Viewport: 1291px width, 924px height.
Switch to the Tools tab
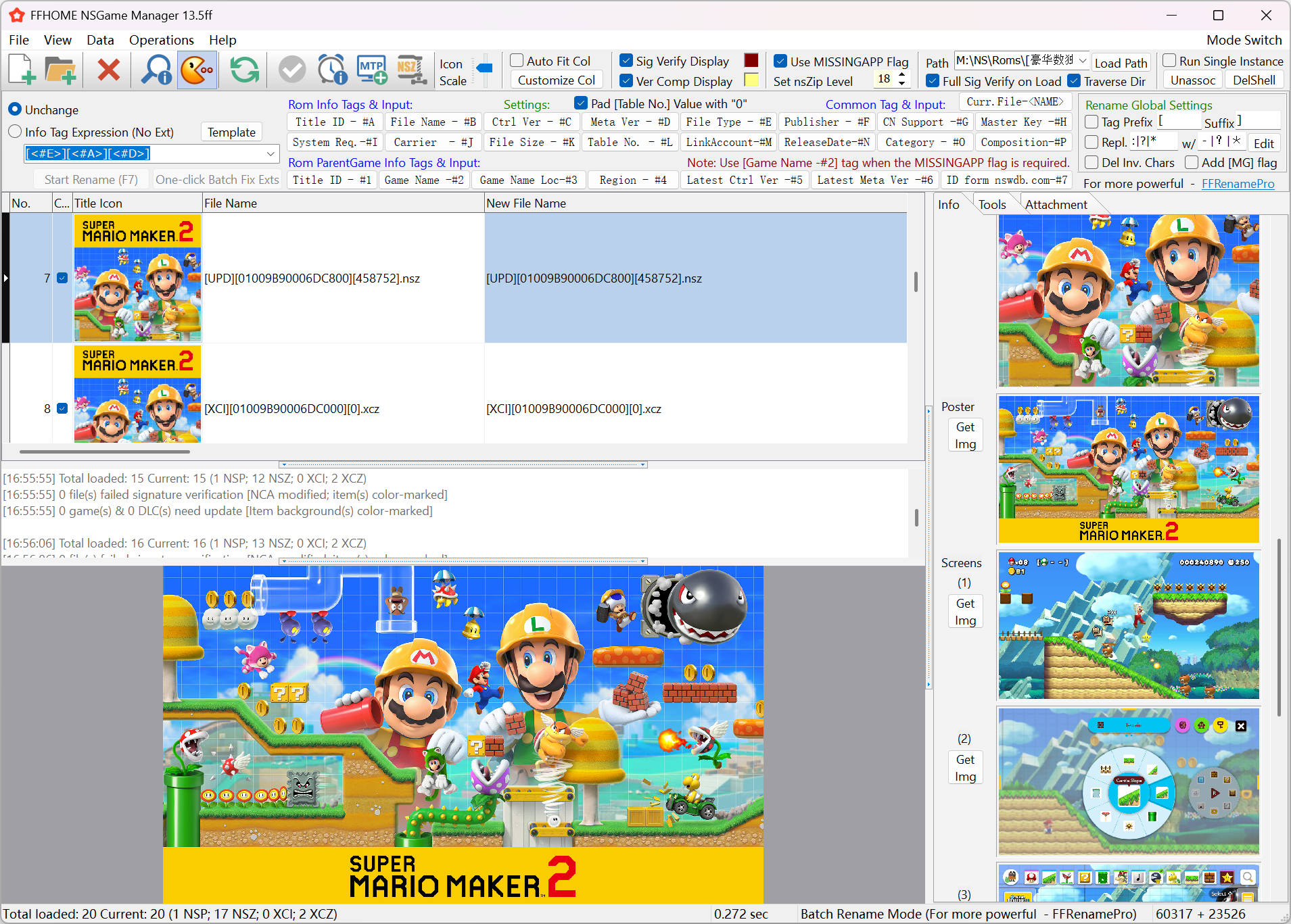992,204
